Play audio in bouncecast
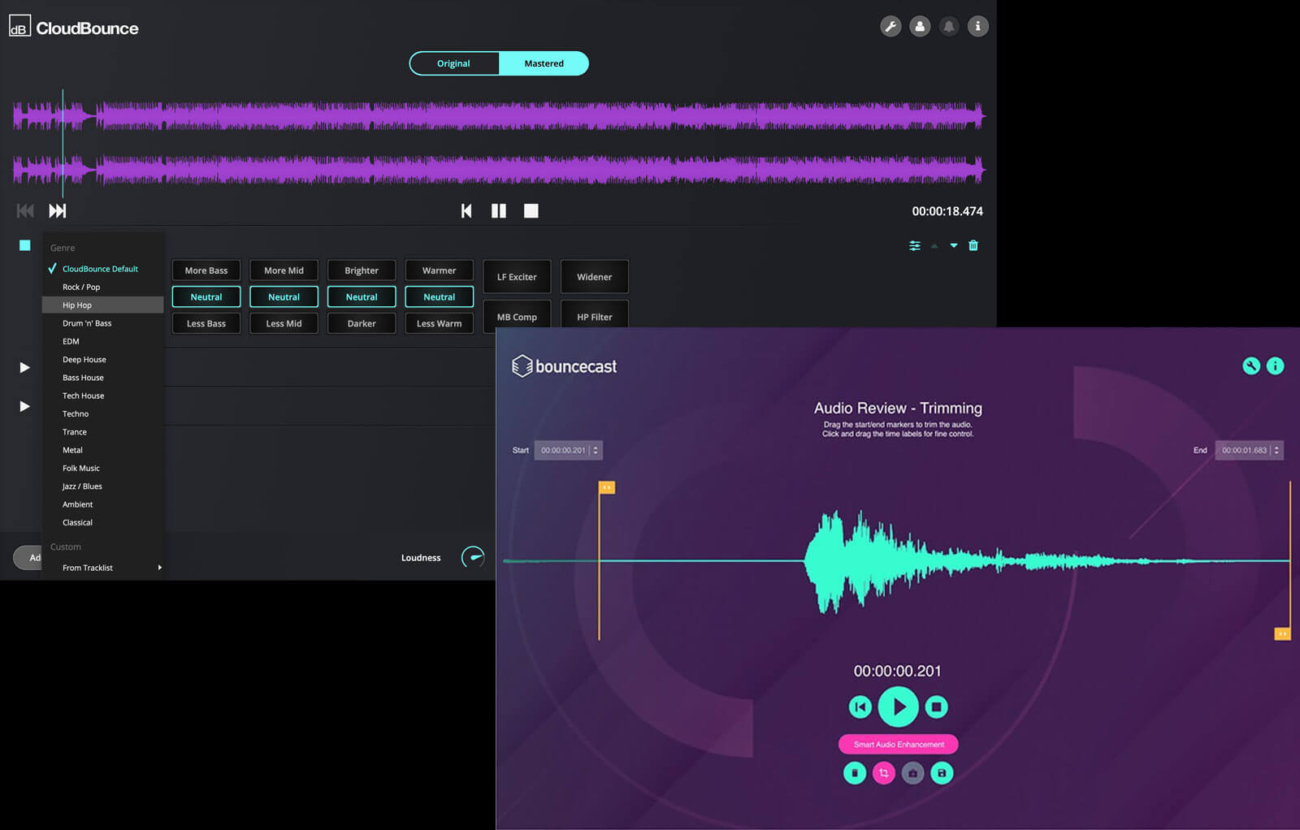The width and height of the screenshot is (1300, 830). [x=898, y=707]
